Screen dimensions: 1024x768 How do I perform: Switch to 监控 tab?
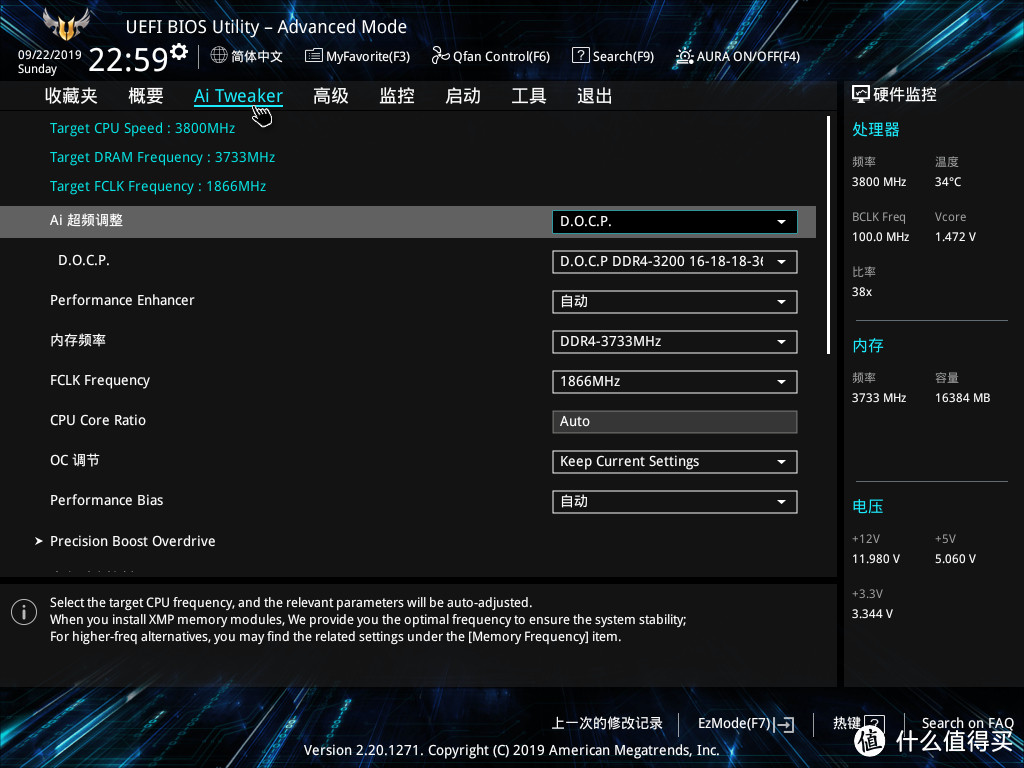(x=397, y=96)
